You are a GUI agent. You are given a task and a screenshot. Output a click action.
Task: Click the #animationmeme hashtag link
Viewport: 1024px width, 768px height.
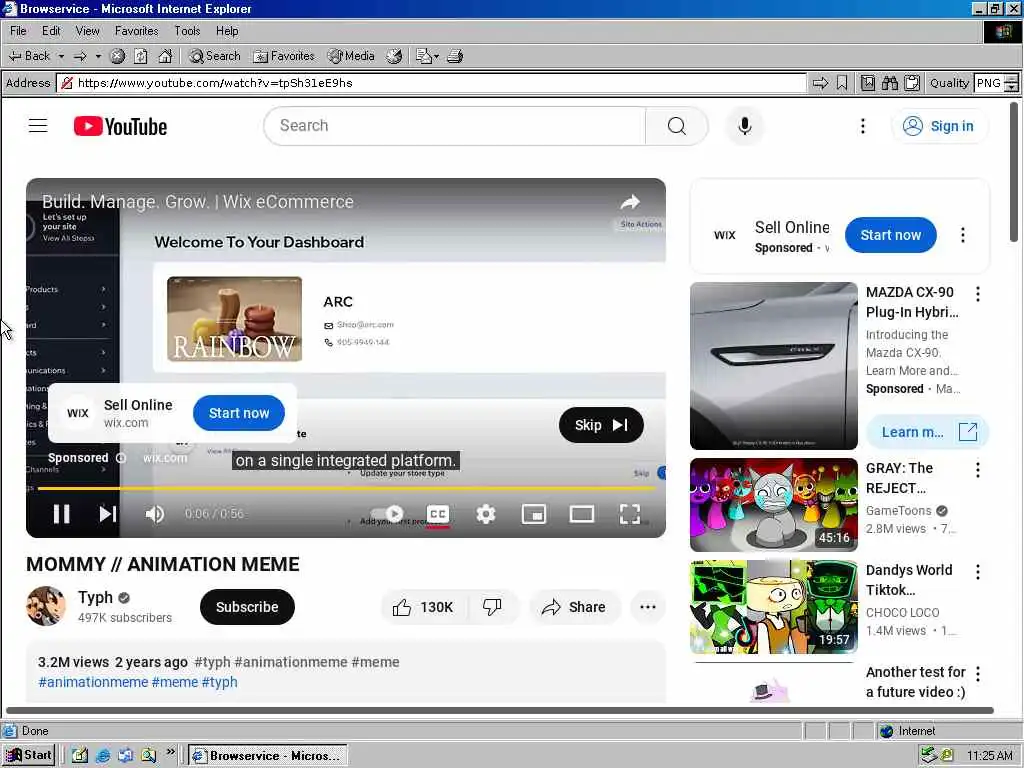pos(93,682)
